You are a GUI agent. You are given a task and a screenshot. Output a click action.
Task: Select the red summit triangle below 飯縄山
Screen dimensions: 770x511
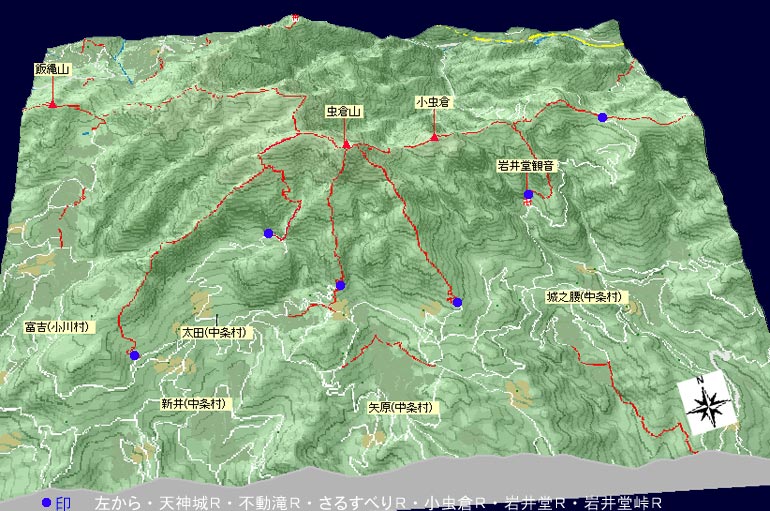click(x=52, y=103)
